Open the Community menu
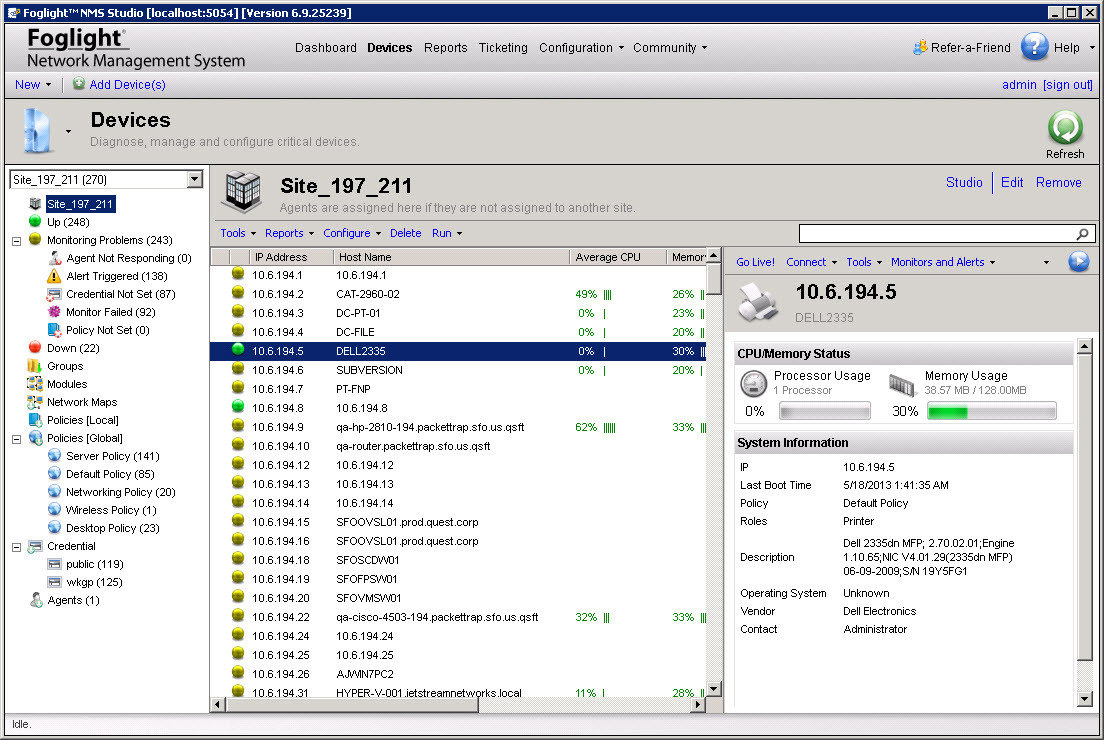The width and height of the screenshot is (1104, 740). pos(670,47)
